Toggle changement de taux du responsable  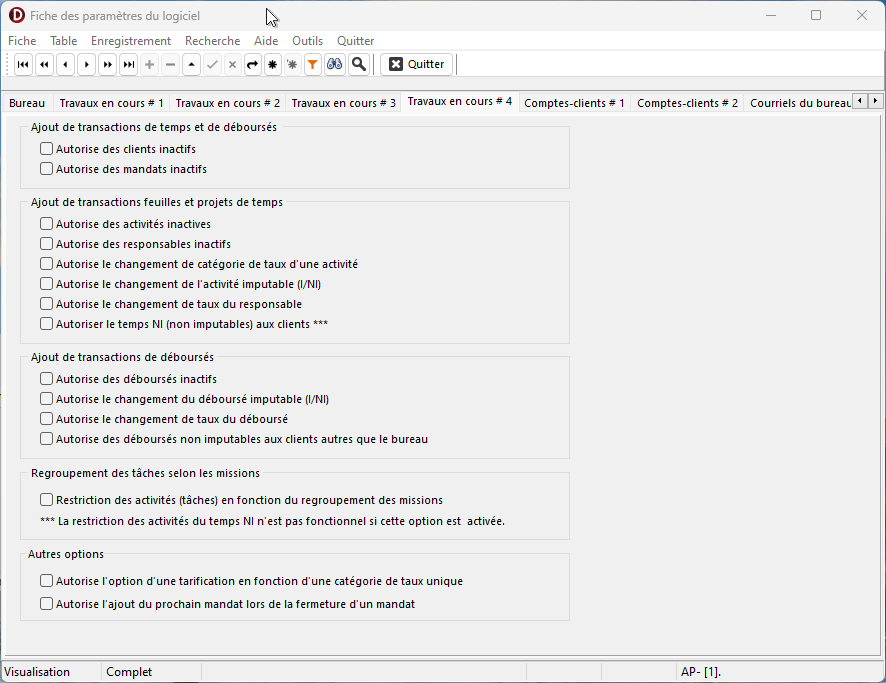(x=46, y=304)
